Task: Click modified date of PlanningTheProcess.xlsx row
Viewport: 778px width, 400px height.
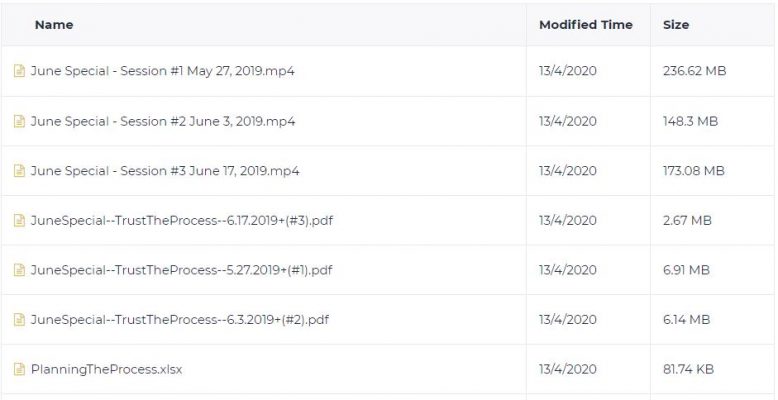Action: [x=568, y=369]
